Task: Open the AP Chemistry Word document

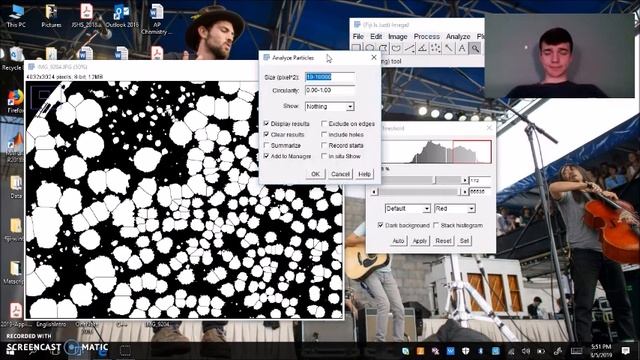Action: (156, 18)
